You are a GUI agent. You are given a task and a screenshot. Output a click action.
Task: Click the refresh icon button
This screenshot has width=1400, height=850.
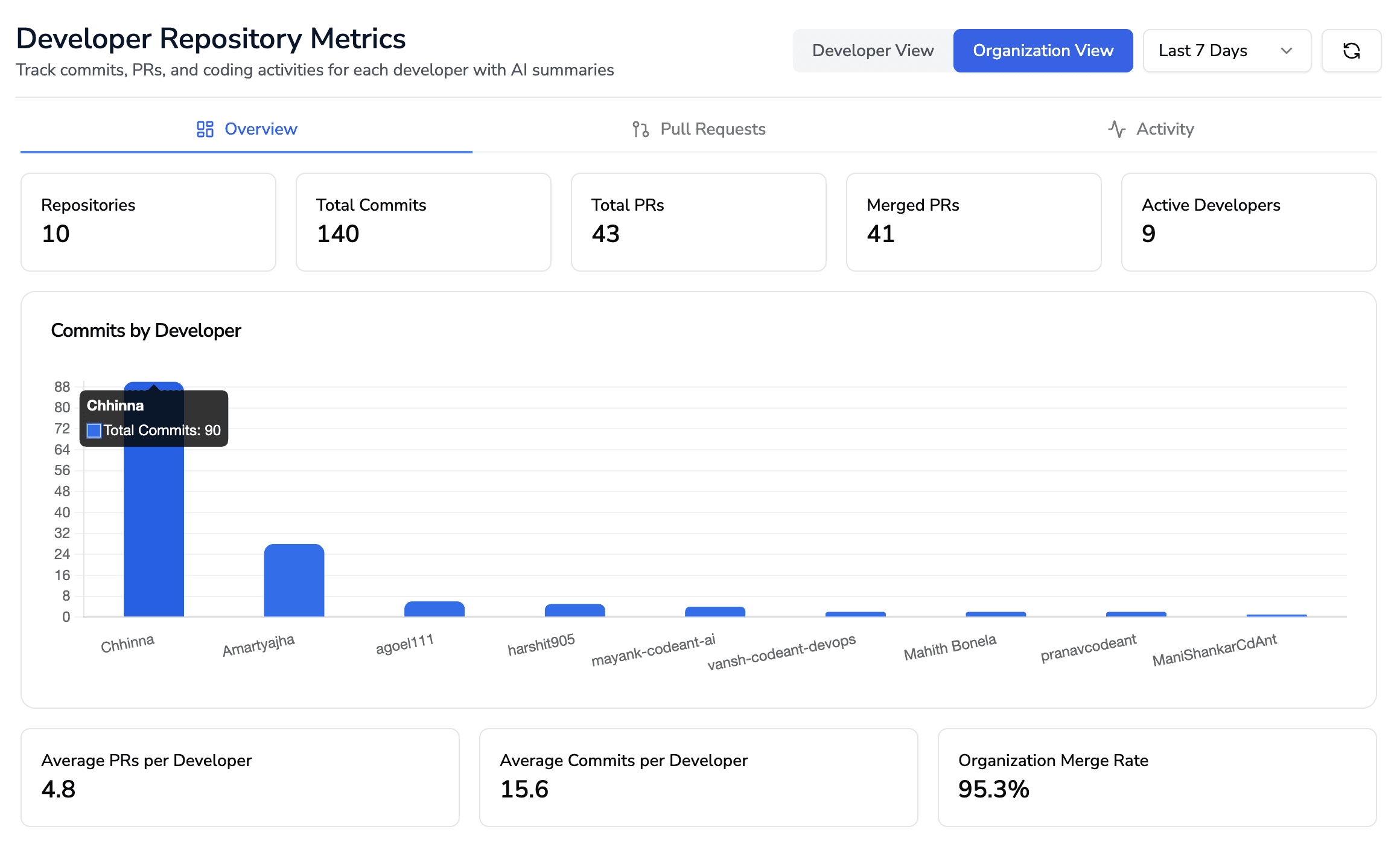[x=1351, y=51]
